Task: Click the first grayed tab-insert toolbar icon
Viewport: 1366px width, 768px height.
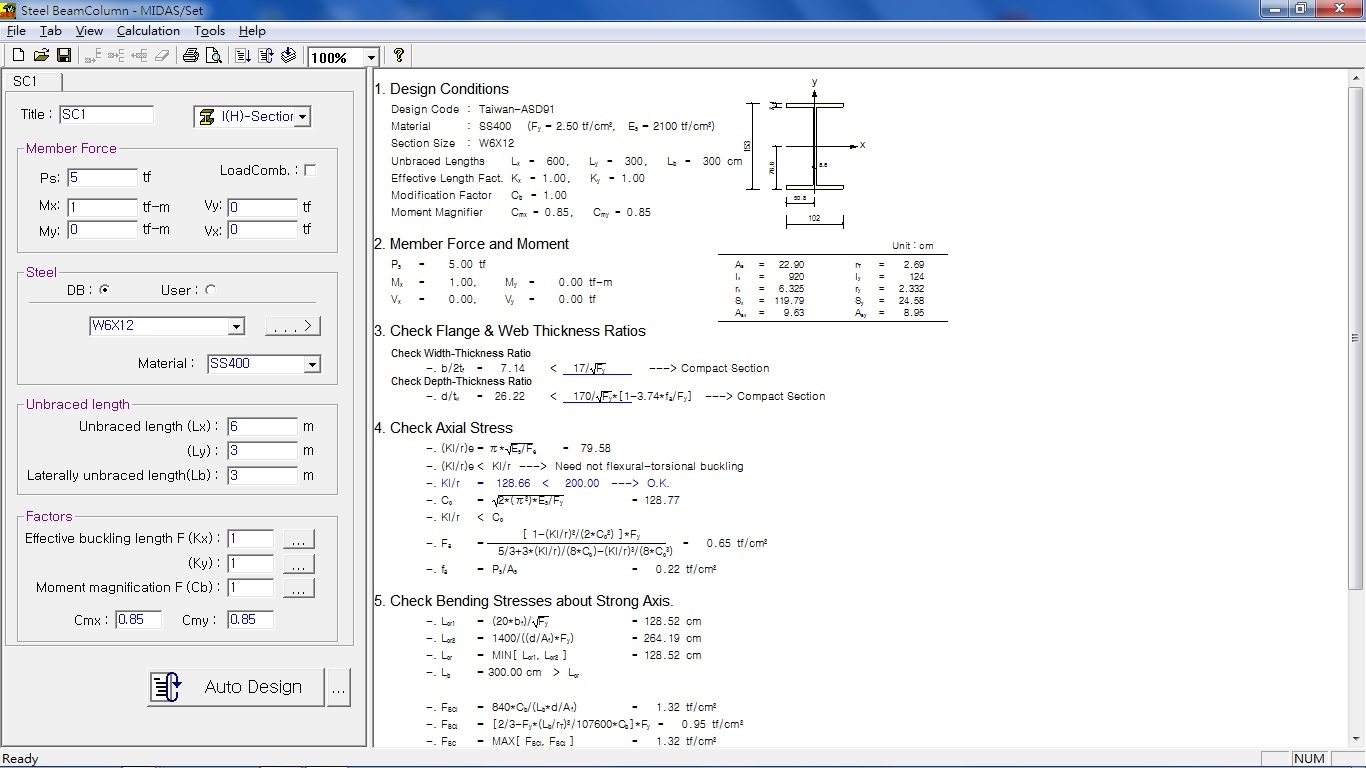Action: [x=93, y=56]
